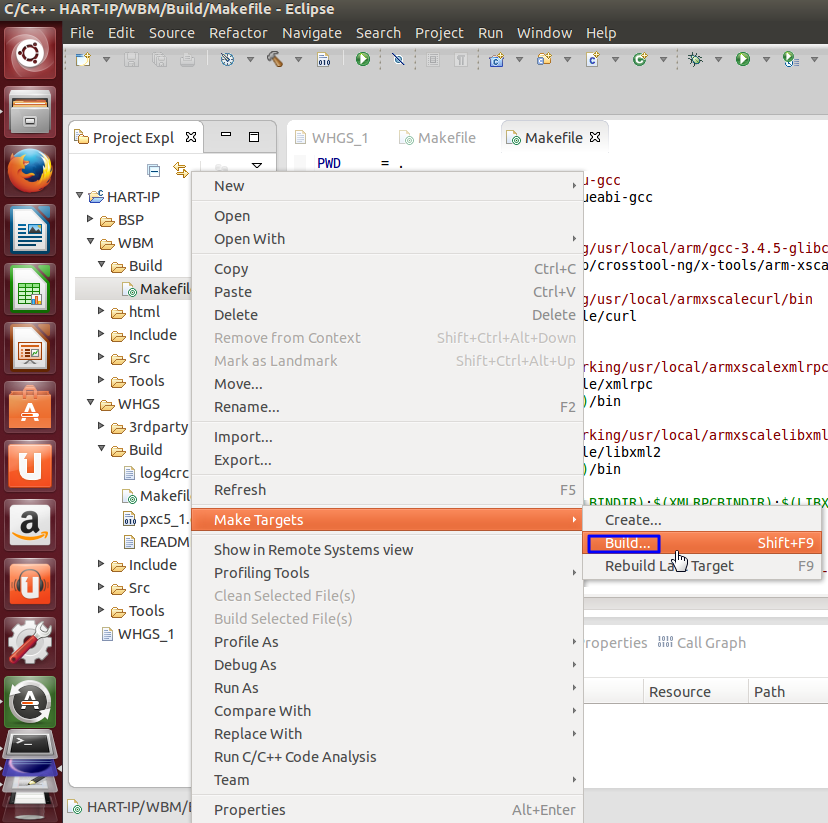Open the Call Graph view tab
The image size is (828, 823).
(702, 642)
